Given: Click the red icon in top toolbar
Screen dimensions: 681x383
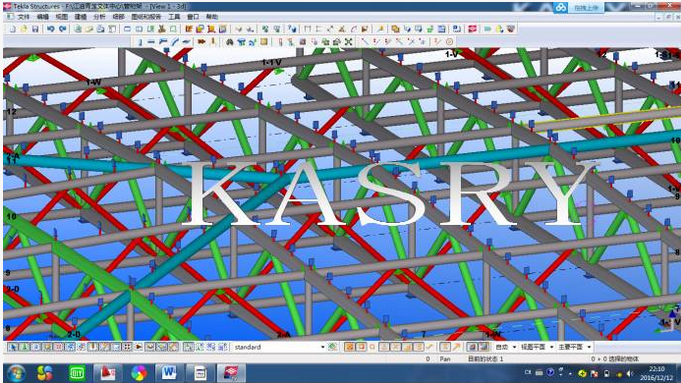Looking at the screenshot, I should point(473,29).
